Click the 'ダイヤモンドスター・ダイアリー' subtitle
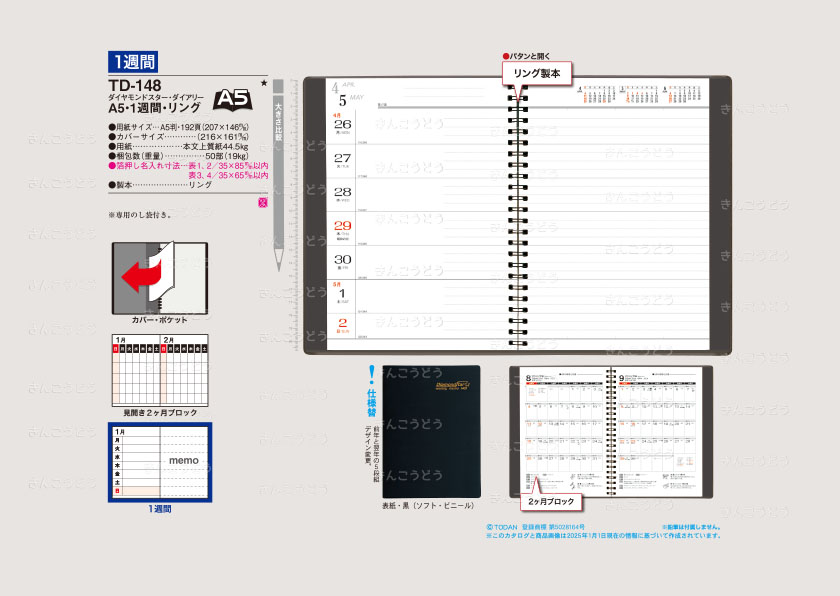Viewport: 840px width, 596px height. 156,97
